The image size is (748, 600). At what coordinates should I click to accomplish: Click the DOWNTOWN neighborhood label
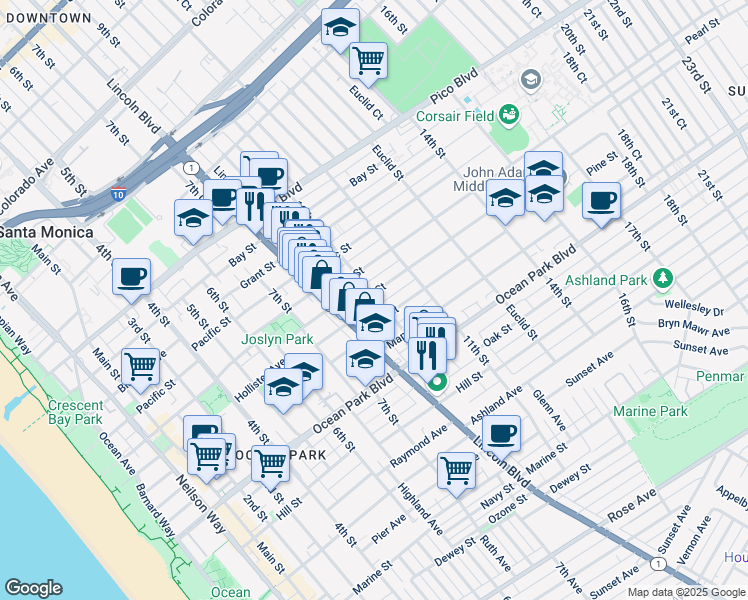[49, 18]
